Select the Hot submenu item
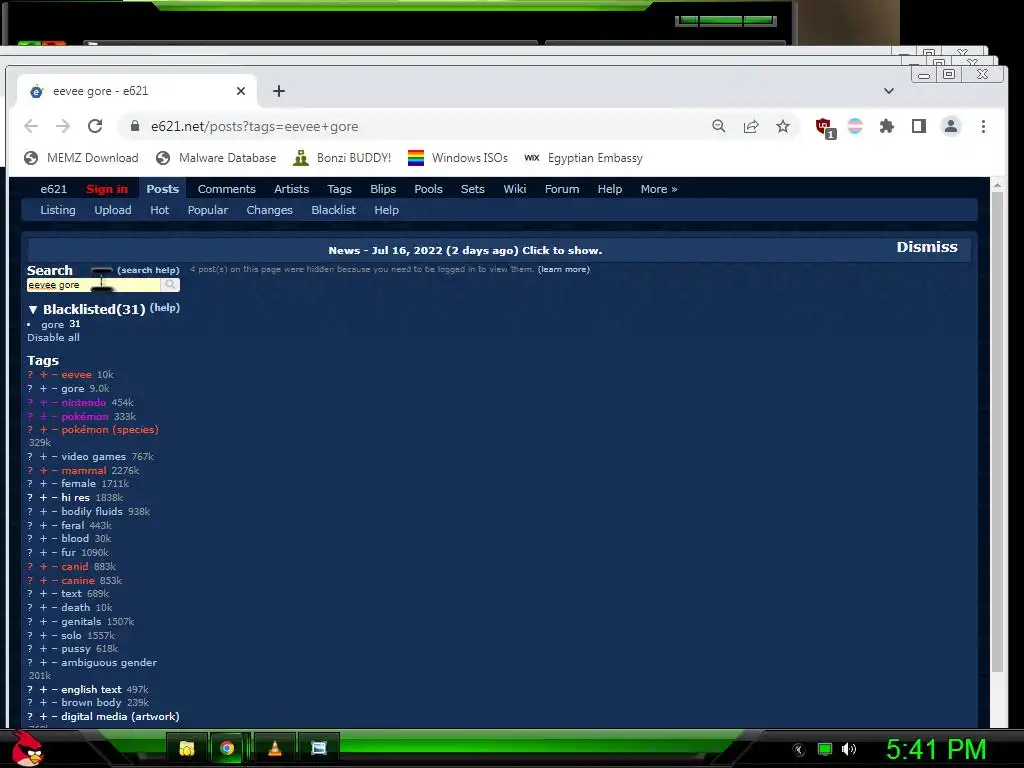 click(159, 210)
